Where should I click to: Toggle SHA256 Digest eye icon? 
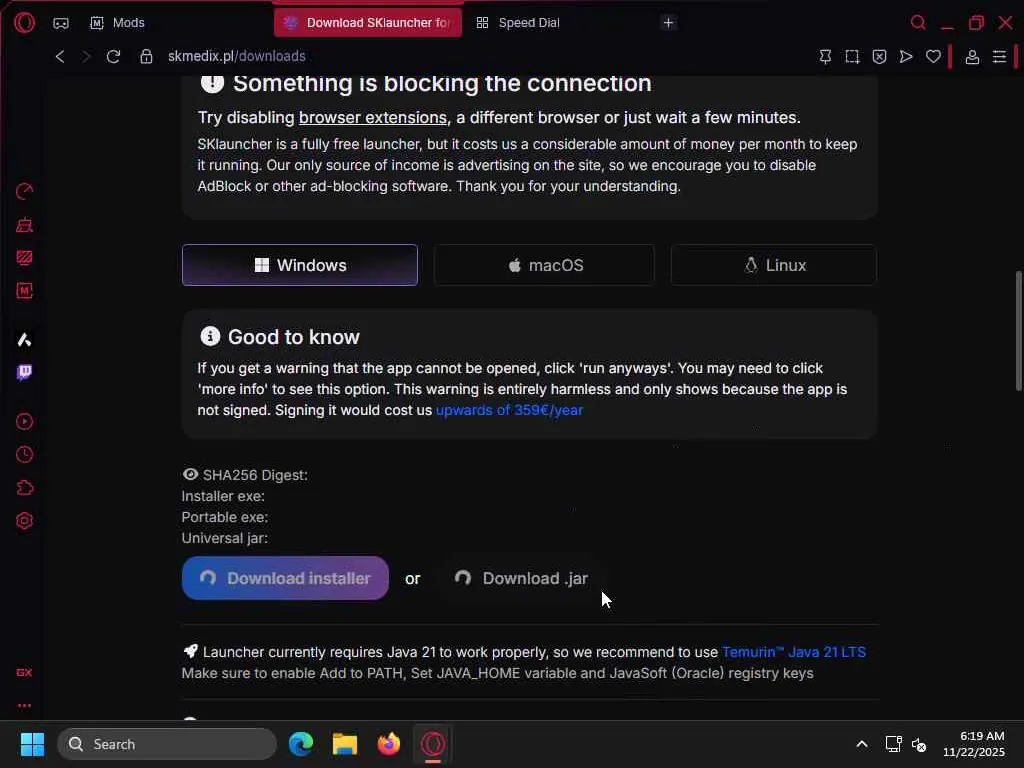coord(190,475)
